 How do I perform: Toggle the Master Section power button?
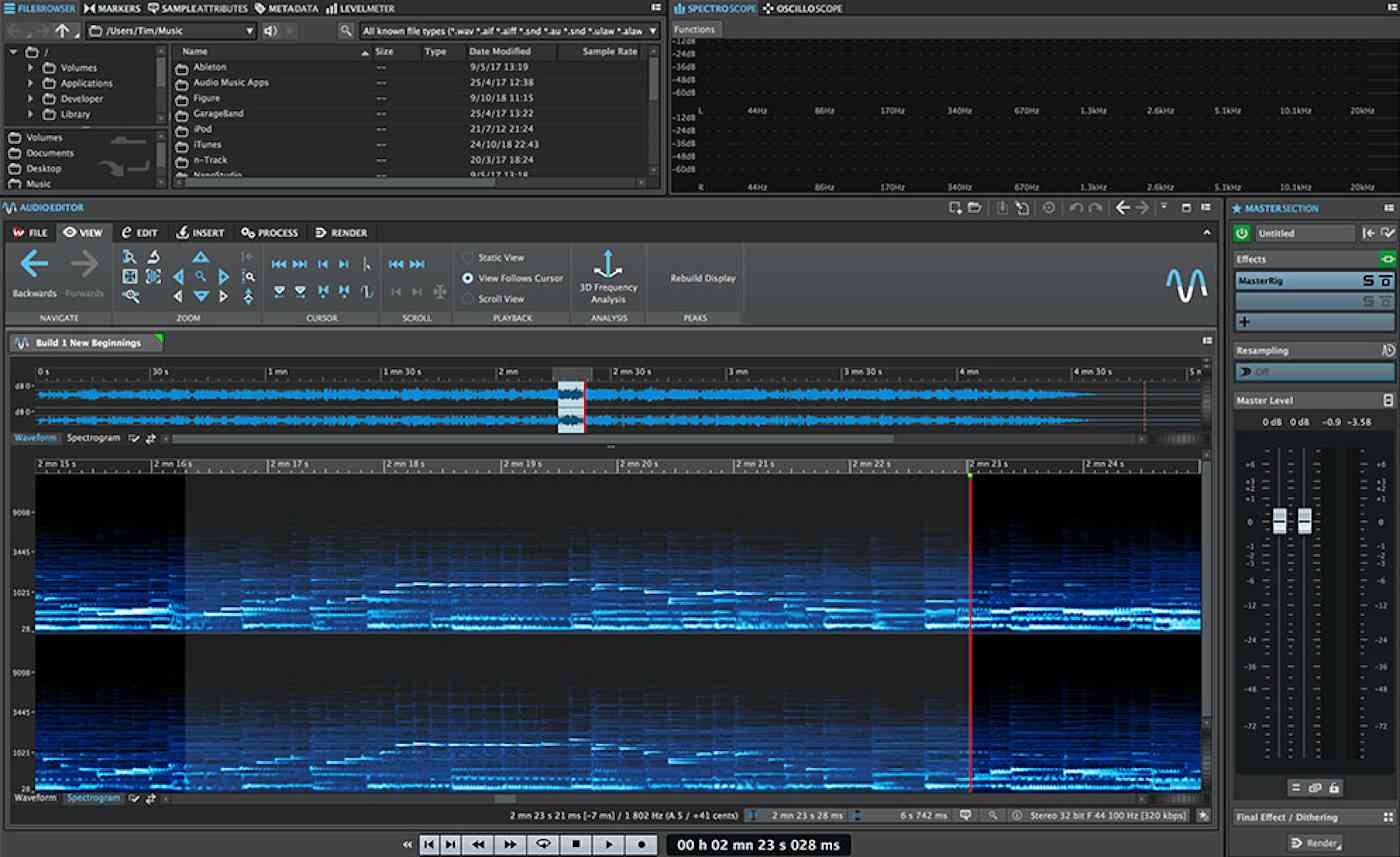click(x=1242, y=233)
